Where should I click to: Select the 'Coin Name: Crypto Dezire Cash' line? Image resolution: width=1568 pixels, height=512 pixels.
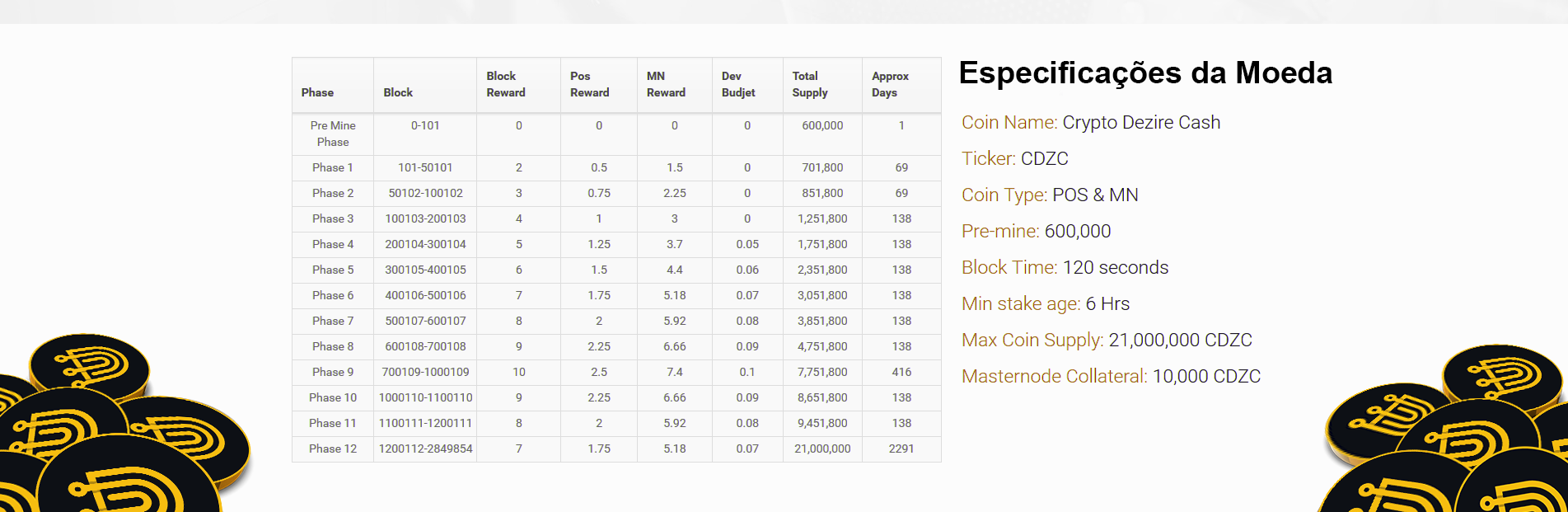point(1091,122)
